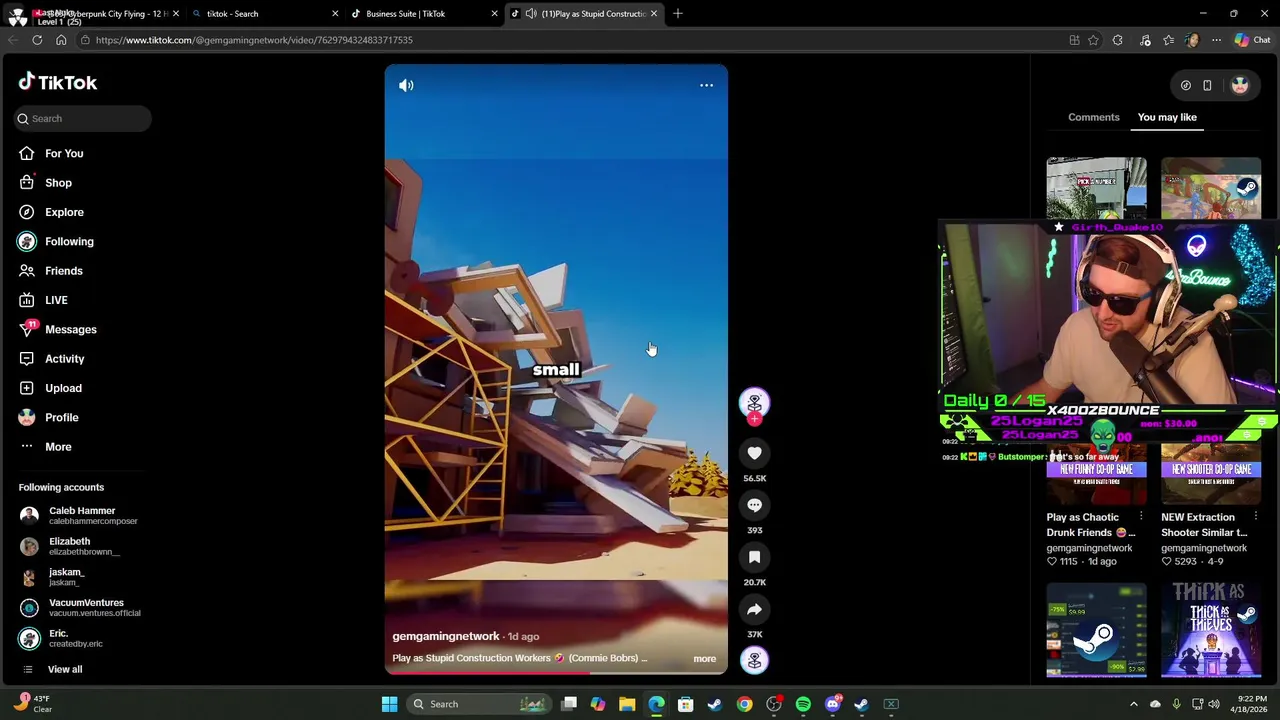
Task: Mute the TikTok video sound
Action: tap(406, 85)
